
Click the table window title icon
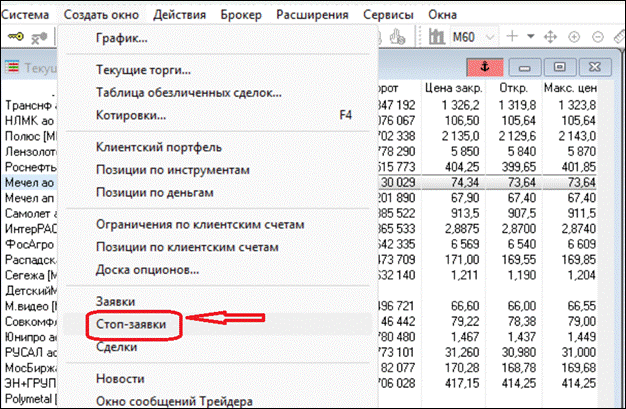tap(12, 68)
